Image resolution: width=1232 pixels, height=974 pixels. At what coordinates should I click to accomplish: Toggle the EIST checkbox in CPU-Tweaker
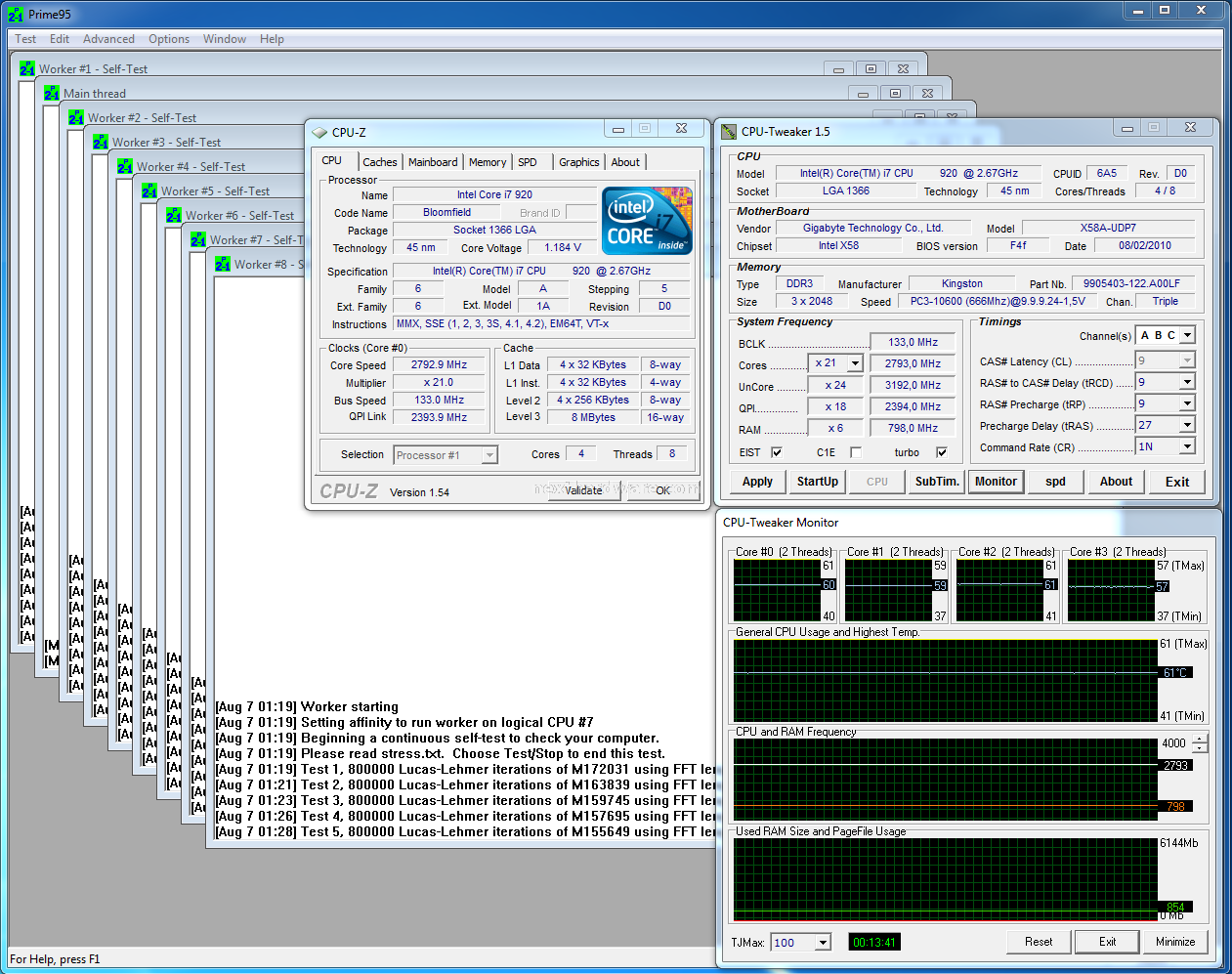point(777,452)
